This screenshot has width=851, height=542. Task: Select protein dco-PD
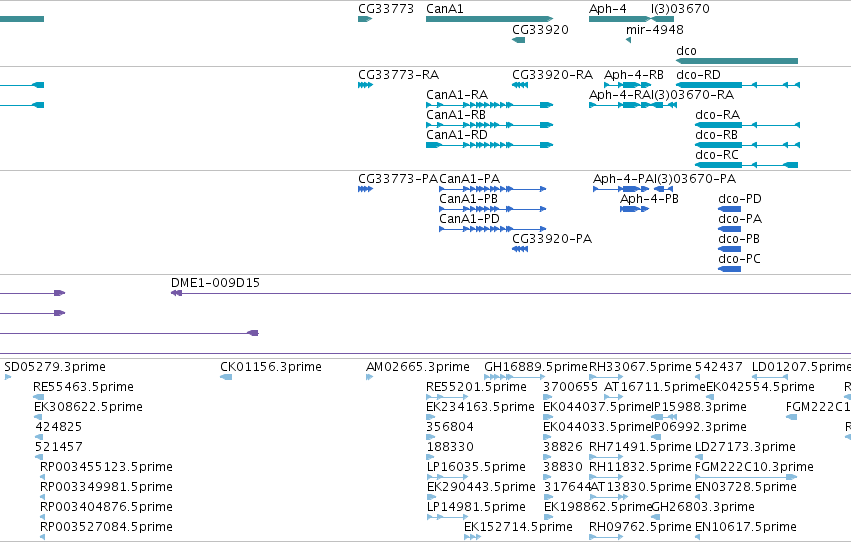[x=729, y=209]
